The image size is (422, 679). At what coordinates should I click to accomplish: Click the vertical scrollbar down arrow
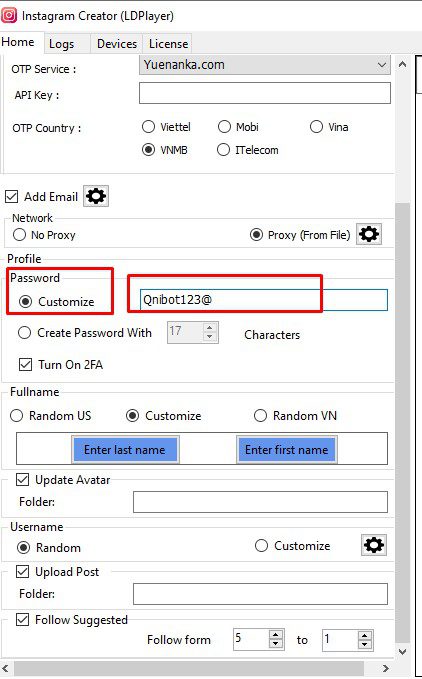tap(402, 651)
